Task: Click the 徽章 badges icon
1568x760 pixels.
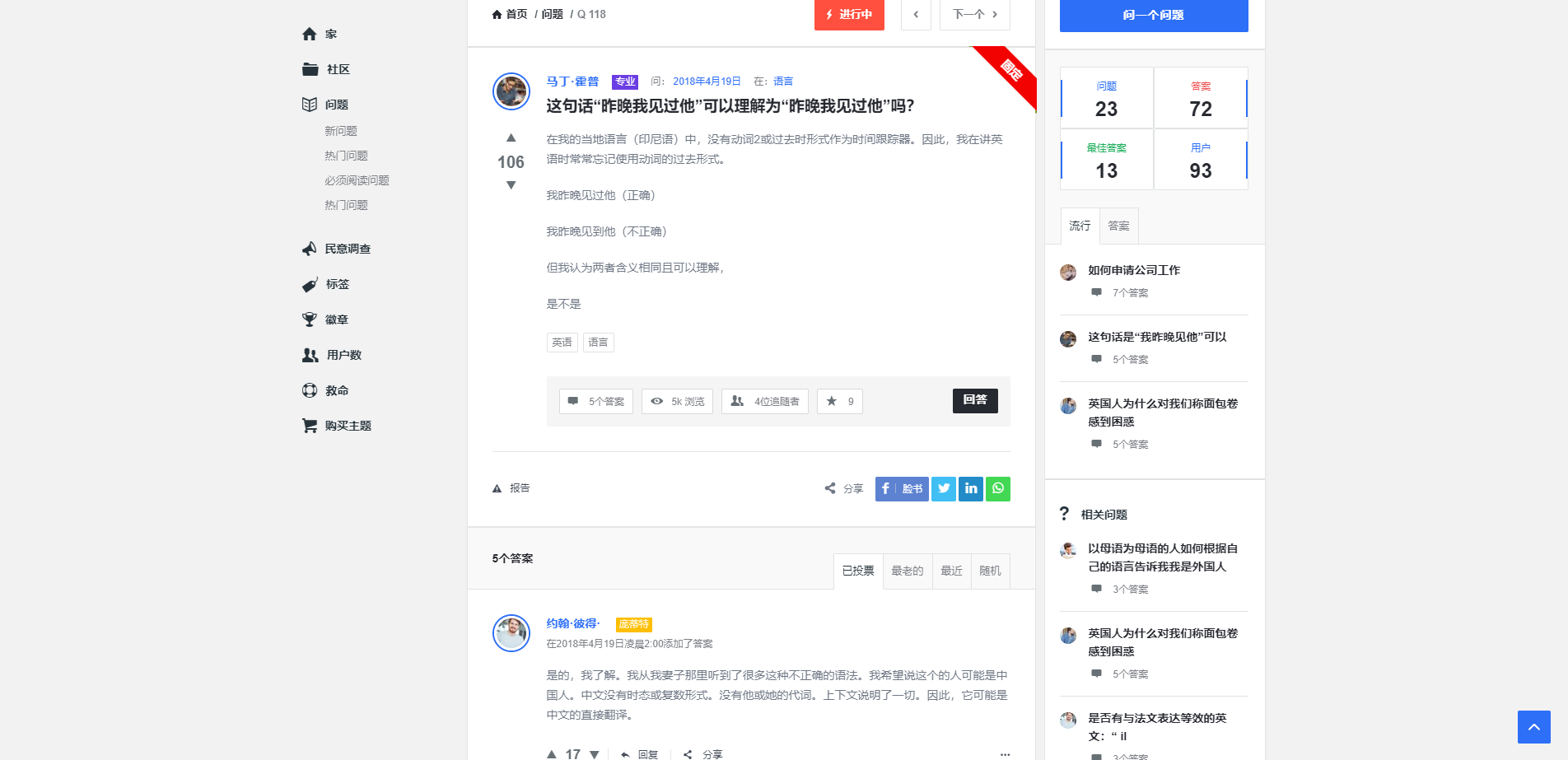Action: click(309, 319)
